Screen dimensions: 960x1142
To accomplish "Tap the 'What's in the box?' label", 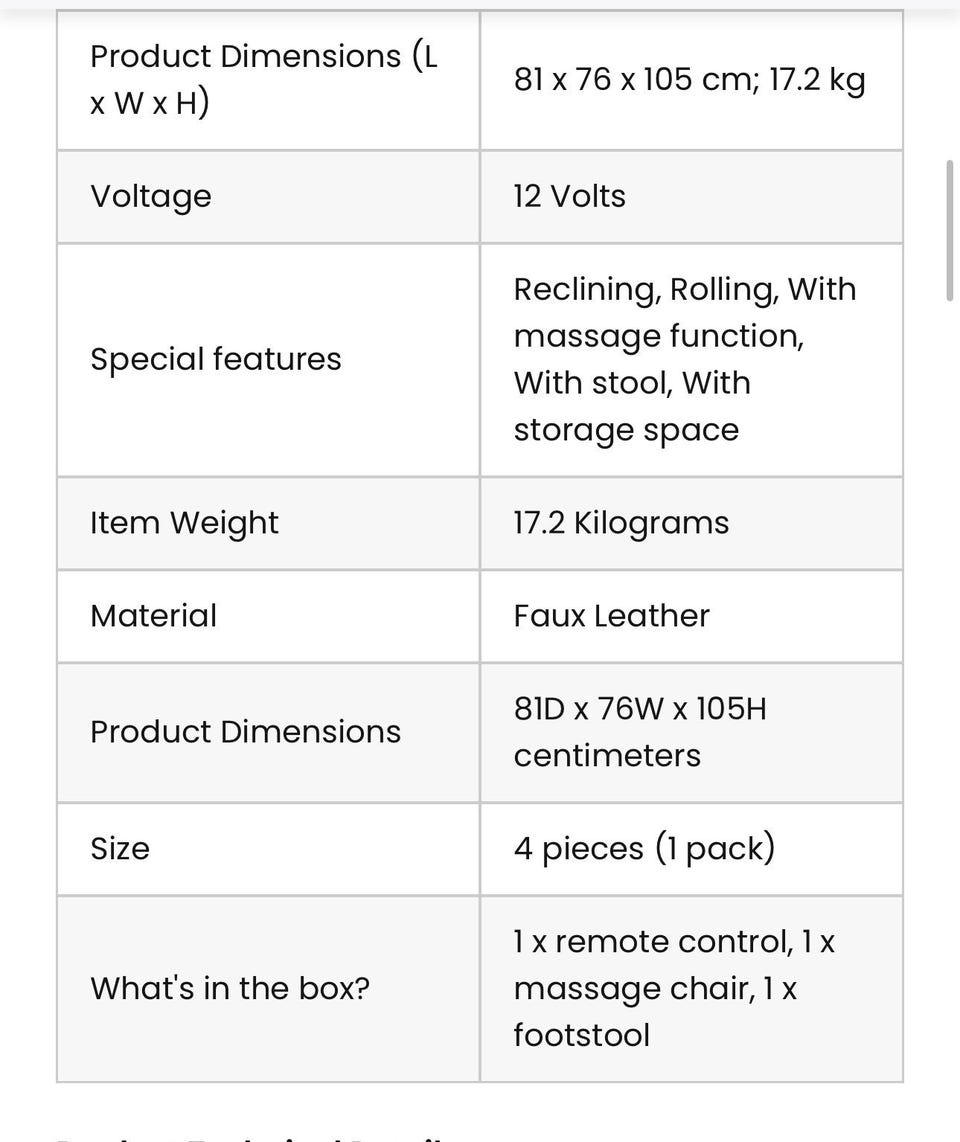I will (x=230, y=988).
